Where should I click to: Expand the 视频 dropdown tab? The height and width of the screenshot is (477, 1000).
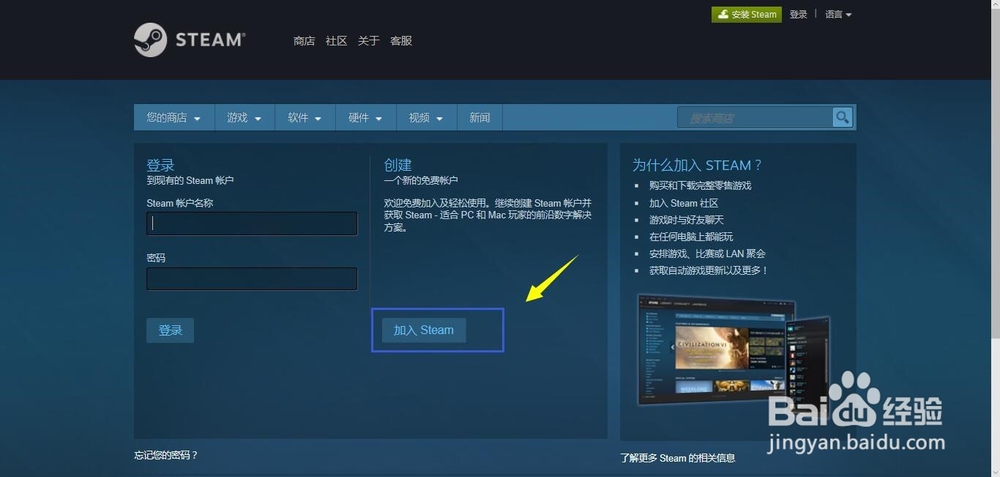[x=427, y=117]
